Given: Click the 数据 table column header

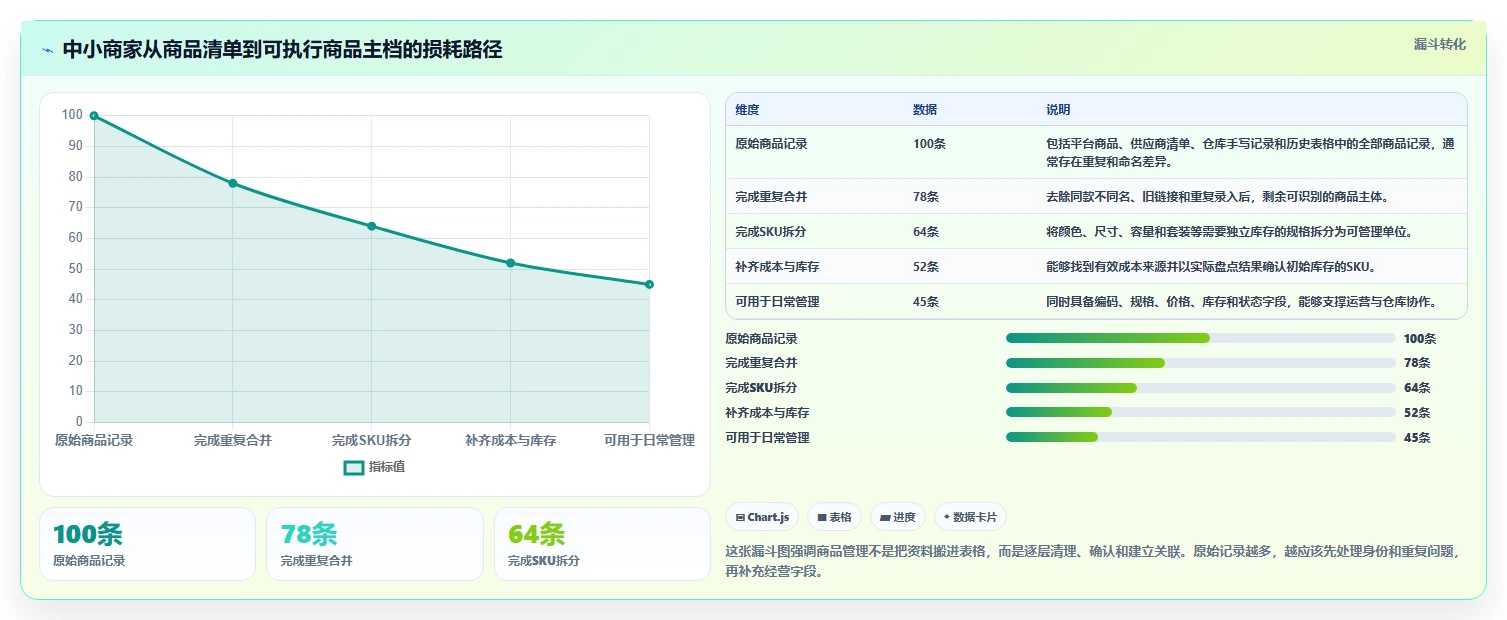Looking at the screenshot, I should (x=925, y=110).
